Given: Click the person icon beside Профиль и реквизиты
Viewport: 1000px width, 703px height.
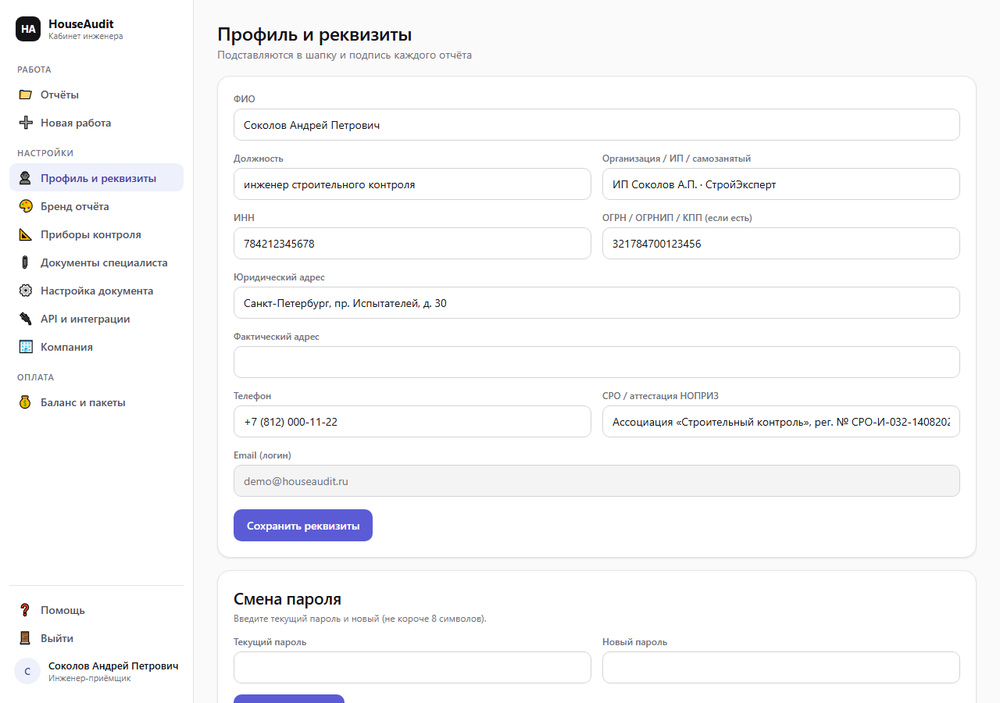Looking at the screenshot, I should (26, 178).
